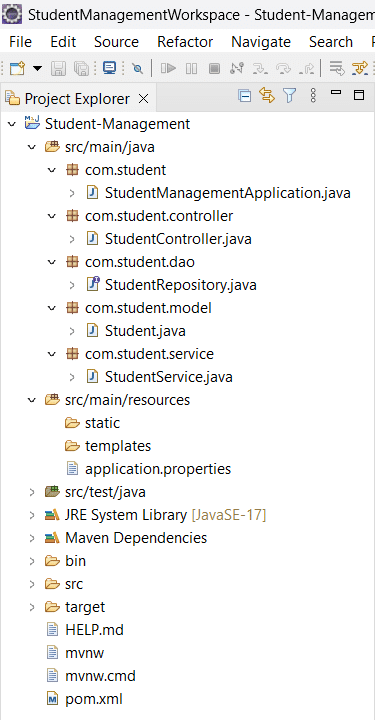Collapse the com.student.service package

tap(51, 354)
